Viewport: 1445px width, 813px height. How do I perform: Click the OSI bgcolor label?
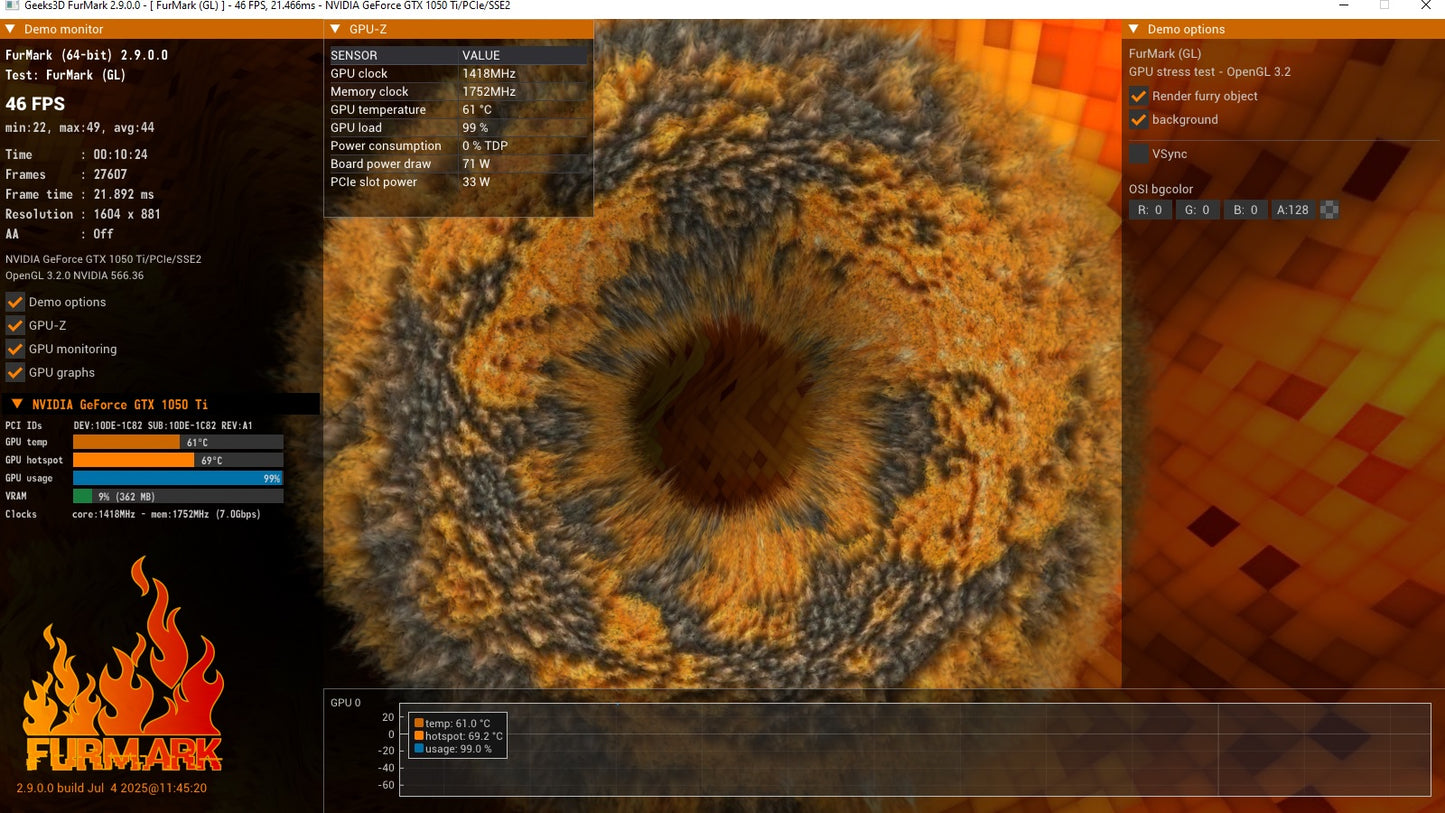tap(1161, 189)
